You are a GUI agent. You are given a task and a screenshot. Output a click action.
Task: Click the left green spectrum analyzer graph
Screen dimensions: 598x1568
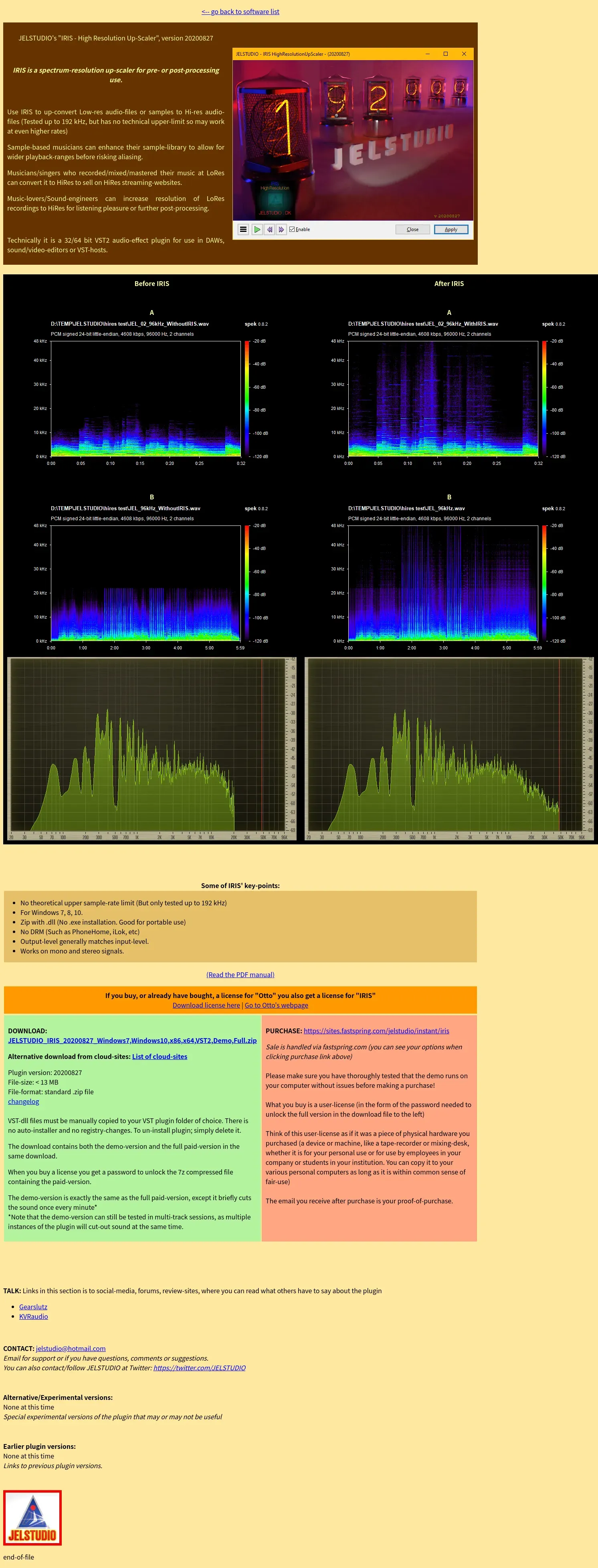[x=152, y=749]
